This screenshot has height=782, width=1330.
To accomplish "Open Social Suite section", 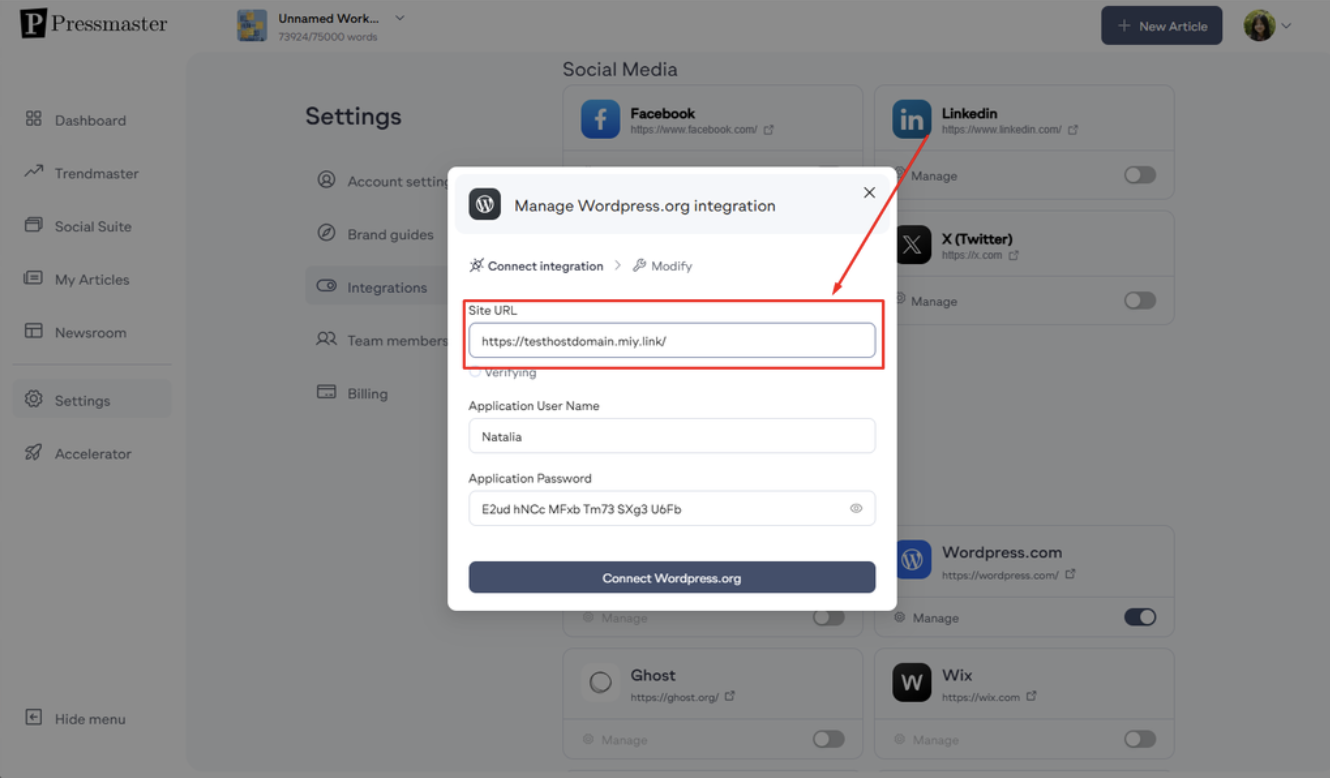I will click(93, 226).
